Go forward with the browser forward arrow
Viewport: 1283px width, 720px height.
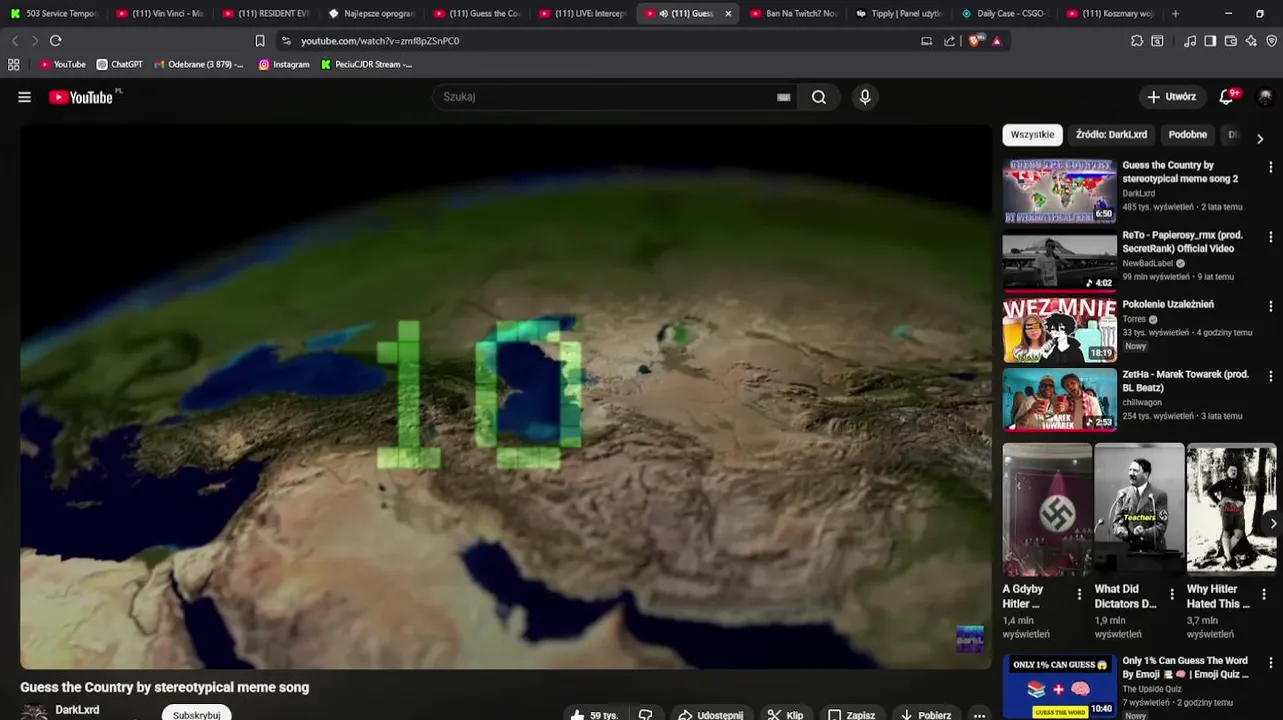34,41
